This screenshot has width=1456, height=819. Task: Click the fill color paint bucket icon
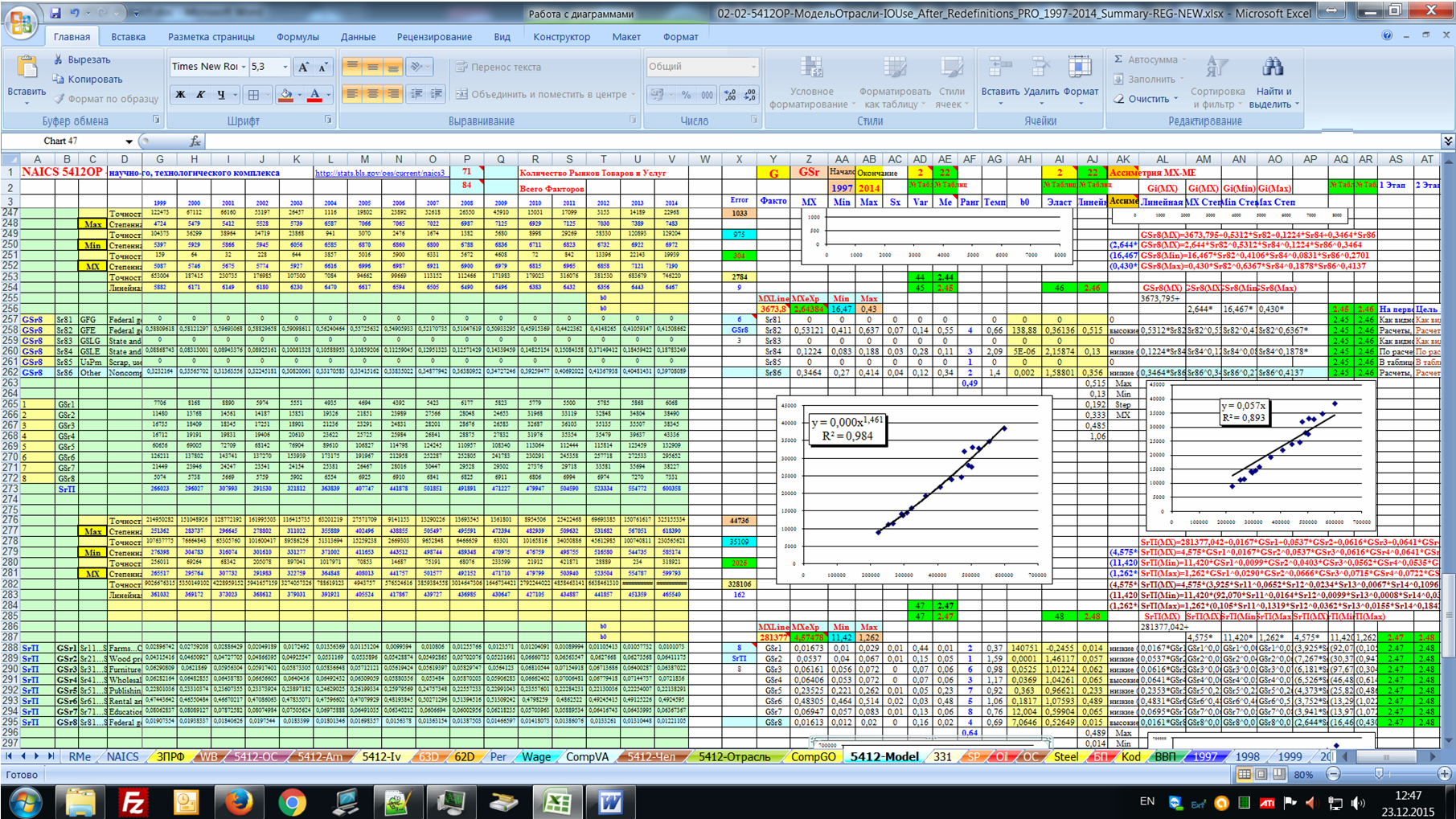tap(285, 95)
